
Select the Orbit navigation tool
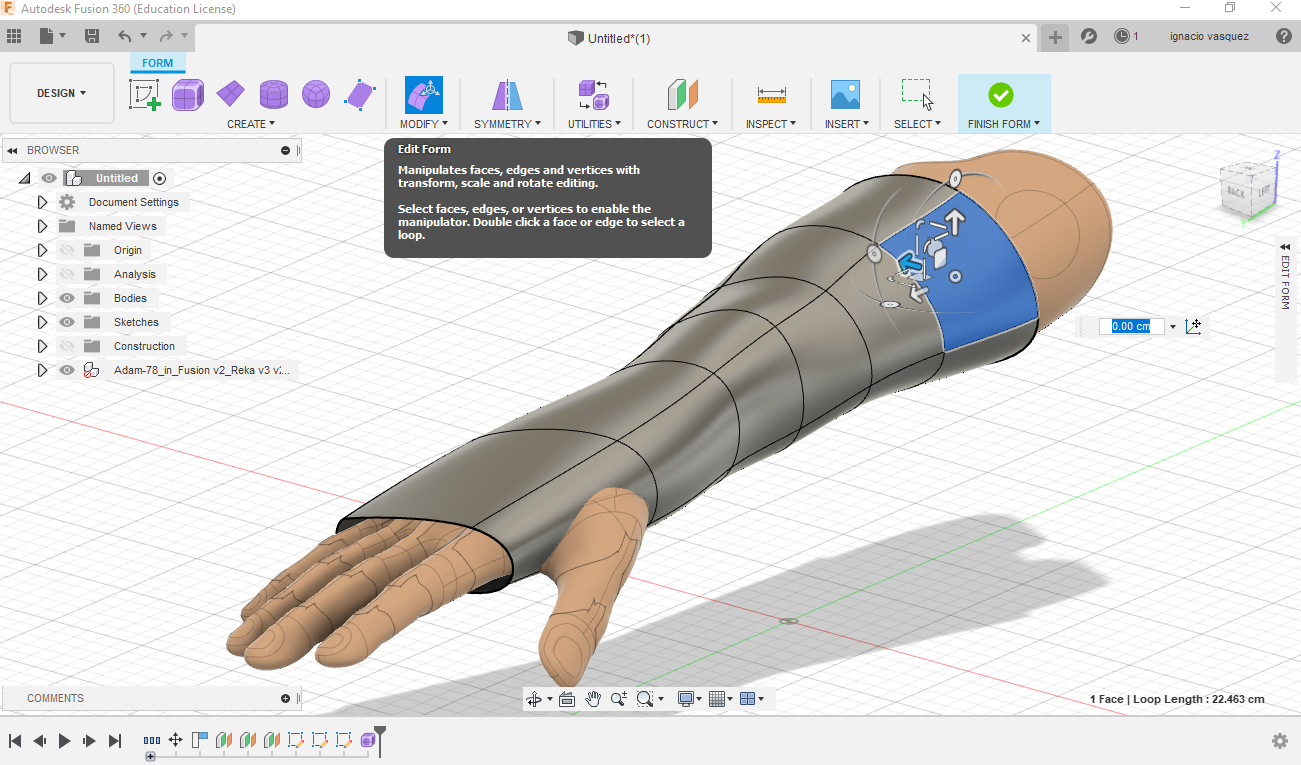[x=534, y=699]
